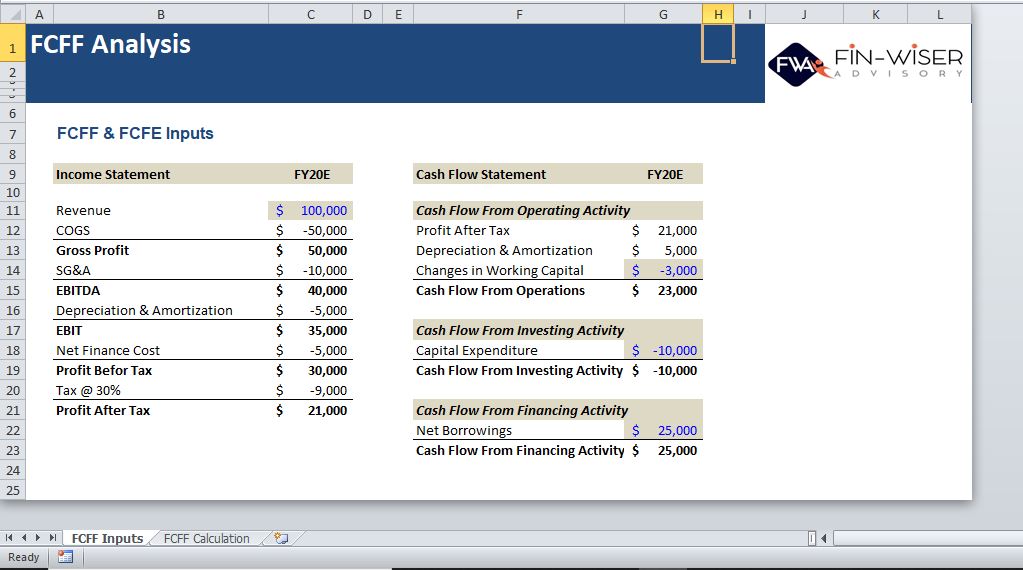Click Capital Expenditure value -10,000
1023x570 pixels.
click(x=664, y=350)
